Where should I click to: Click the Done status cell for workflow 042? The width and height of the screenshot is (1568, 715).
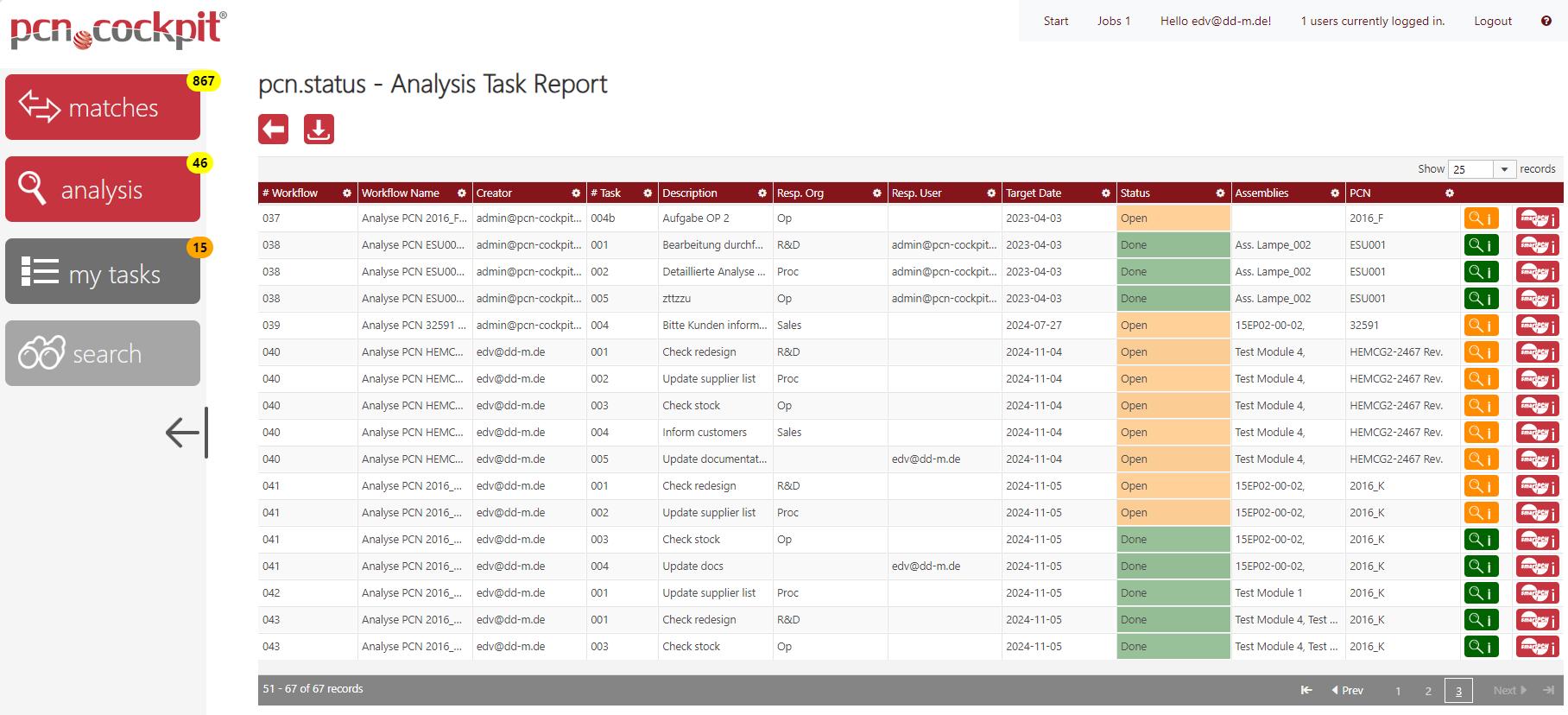(1173, 593)
